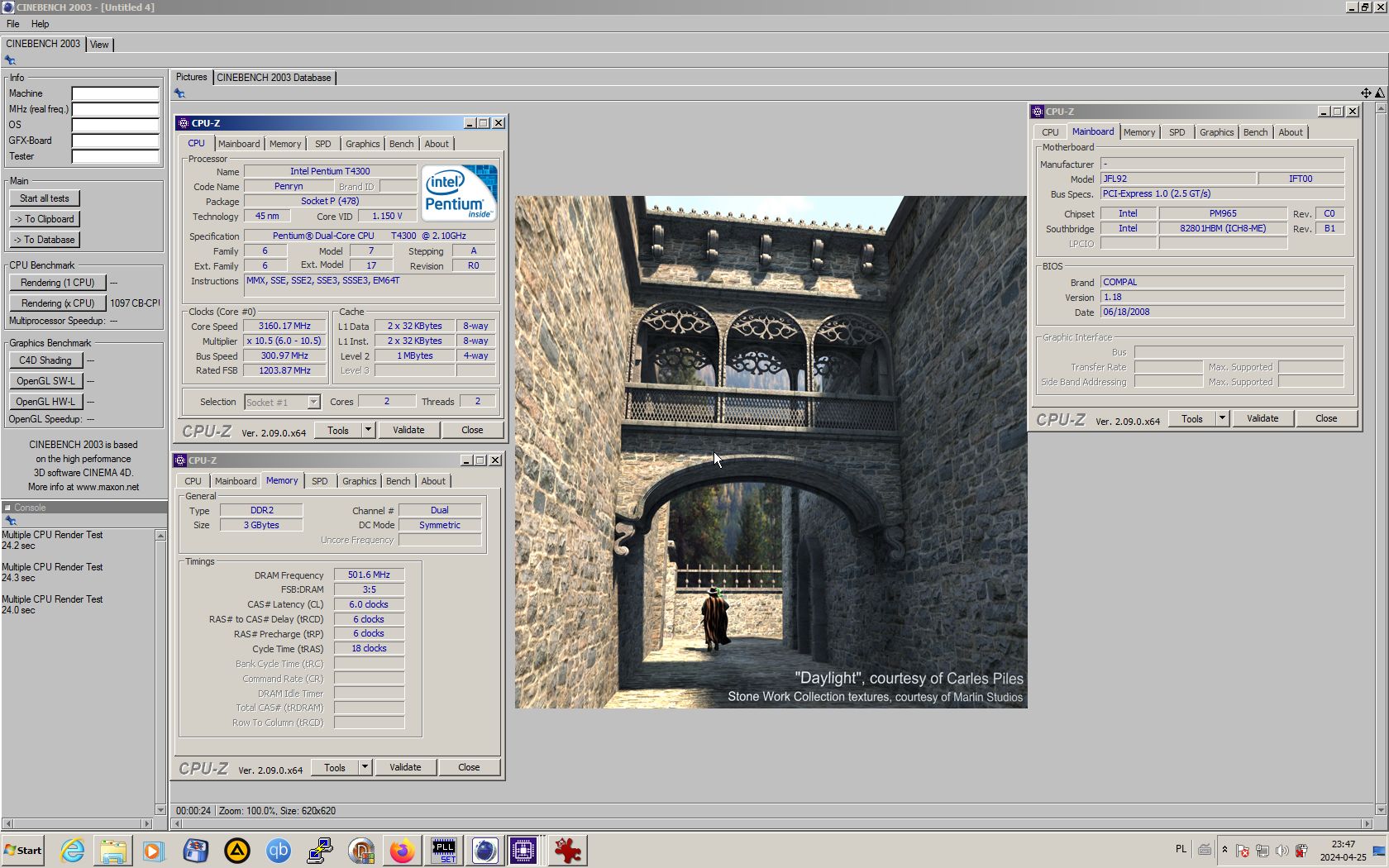Launch Windows Media Player from taskbar
1389x868 pixels.
[x=154, y=850]
